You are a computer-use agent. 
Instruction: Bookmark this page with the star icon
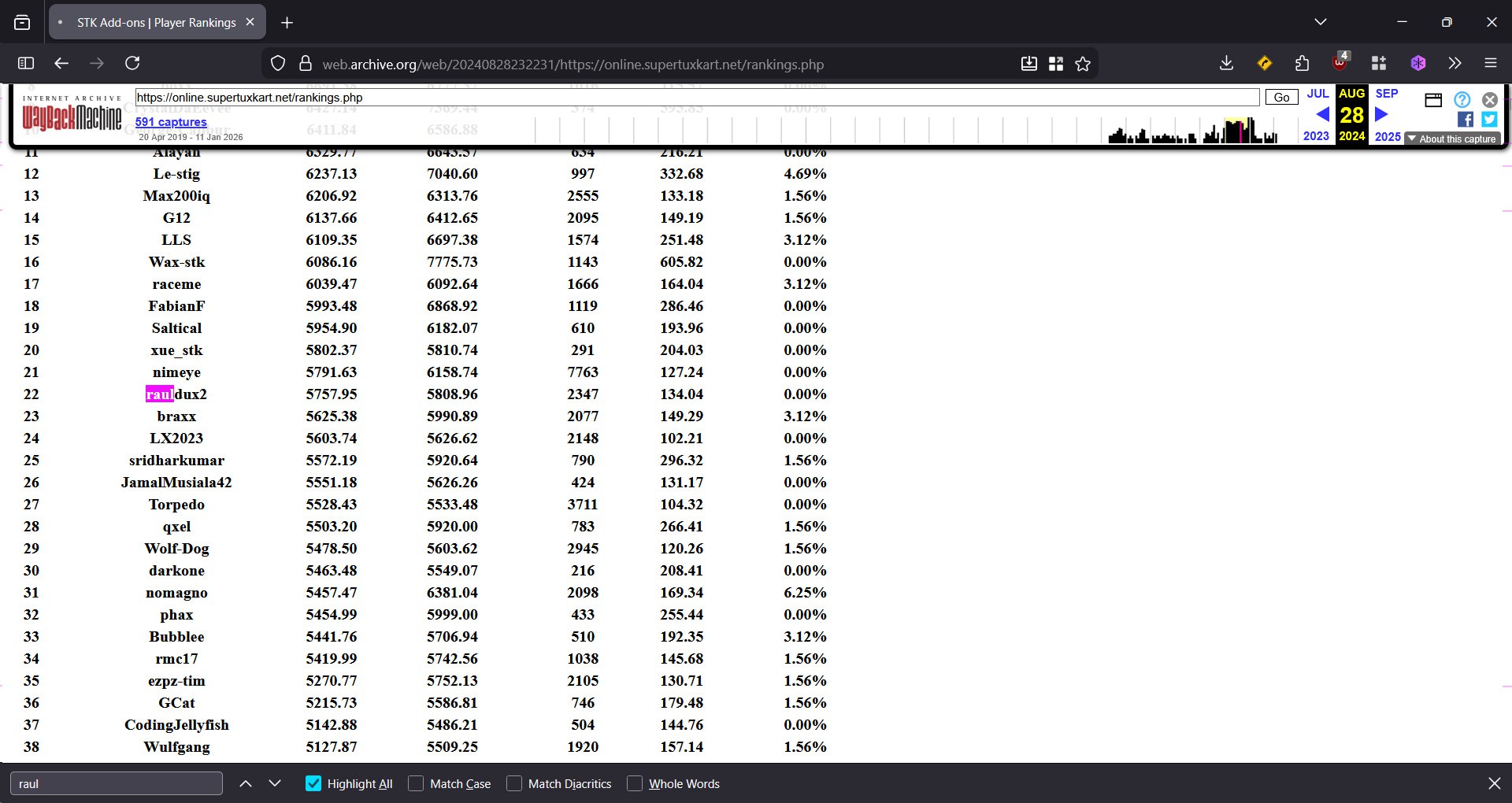pyautogui.click(x=1083, y=64)
